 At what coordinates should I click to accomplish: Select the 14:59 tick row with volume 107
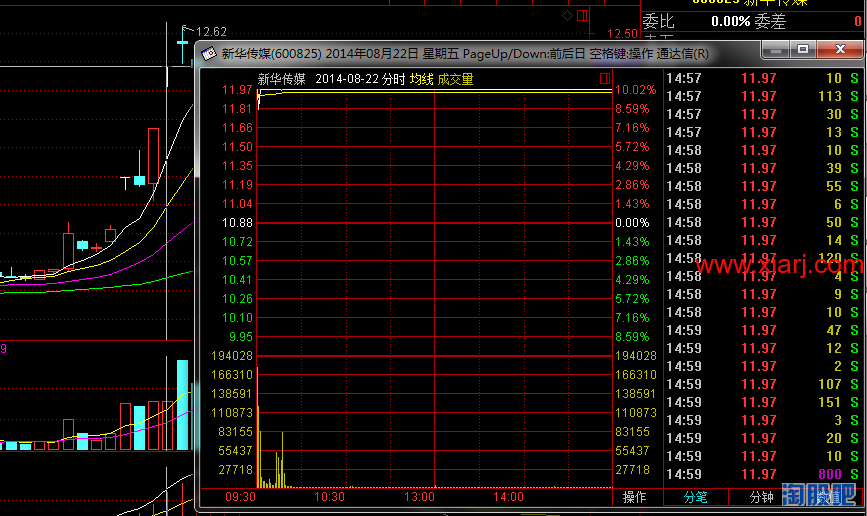click(x=762, y=384)
